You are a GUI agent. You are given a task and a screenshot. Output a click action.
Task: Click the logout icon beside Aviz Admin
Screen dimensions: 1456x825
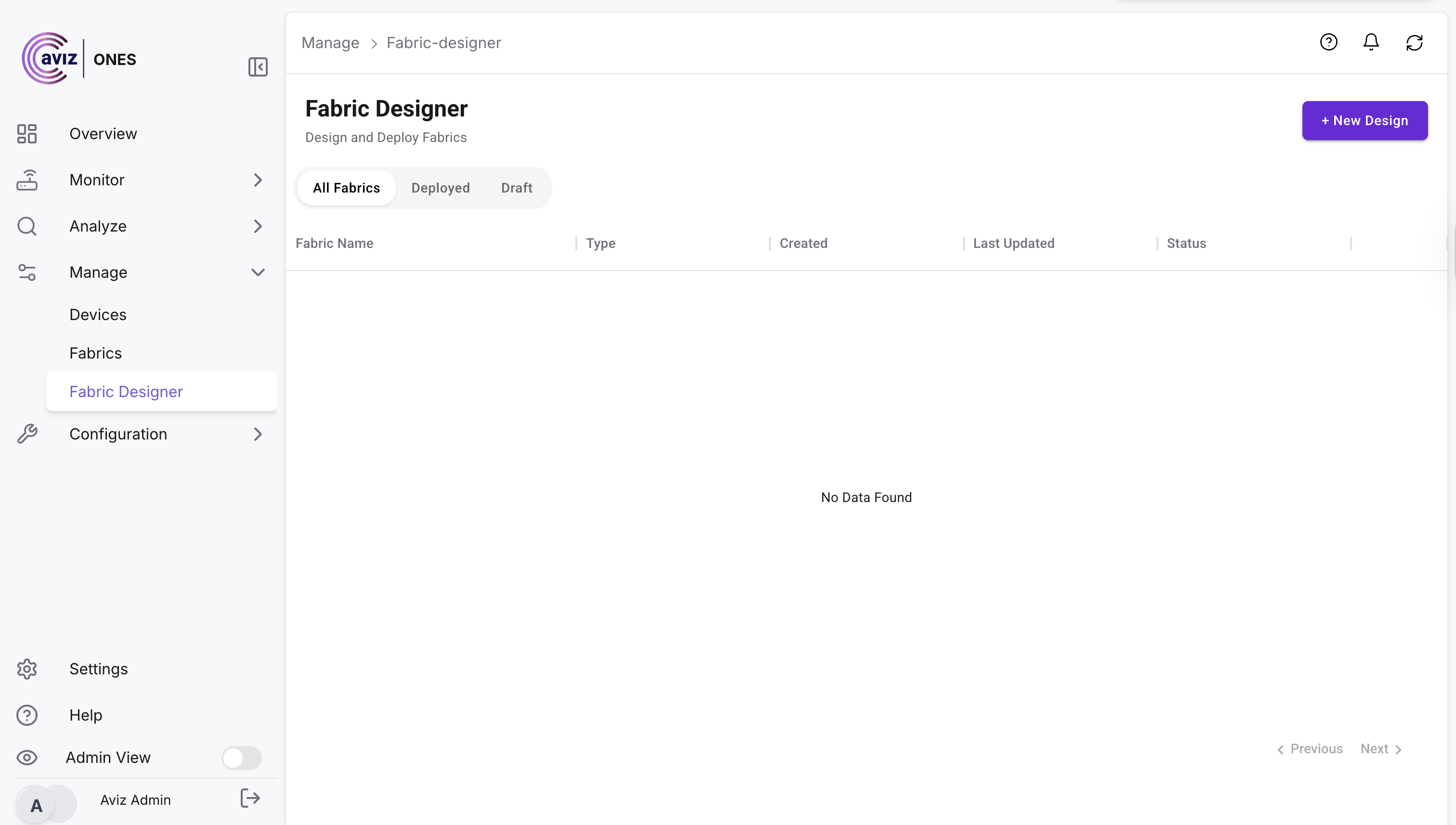pos(250,798)
